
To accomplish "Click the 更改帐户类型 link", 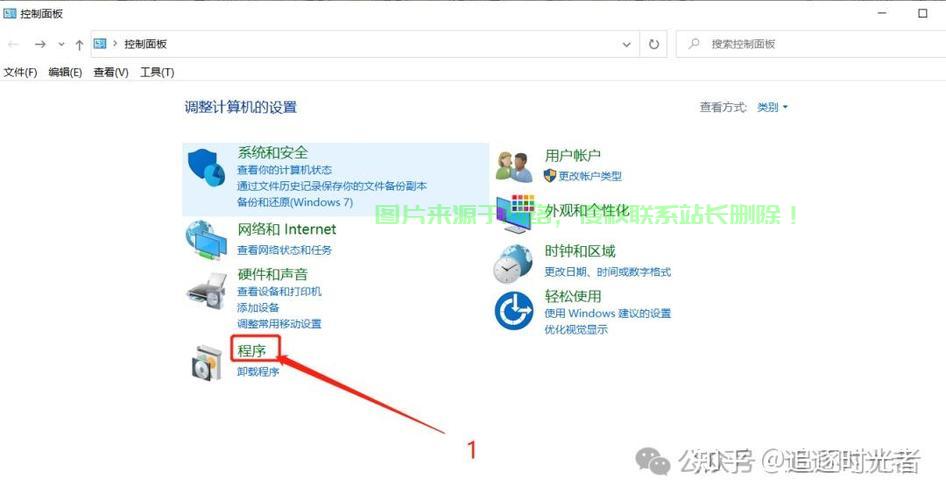I will coord(589,176).
